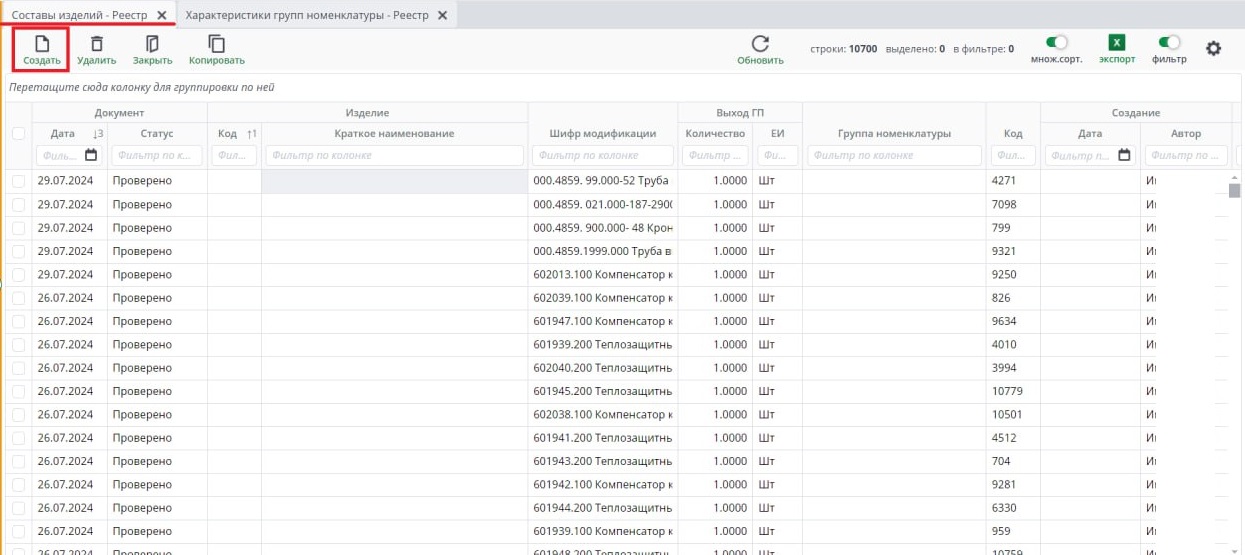
Task: Click the Шифр модификации filter input
Action: (x=602, y=155)
